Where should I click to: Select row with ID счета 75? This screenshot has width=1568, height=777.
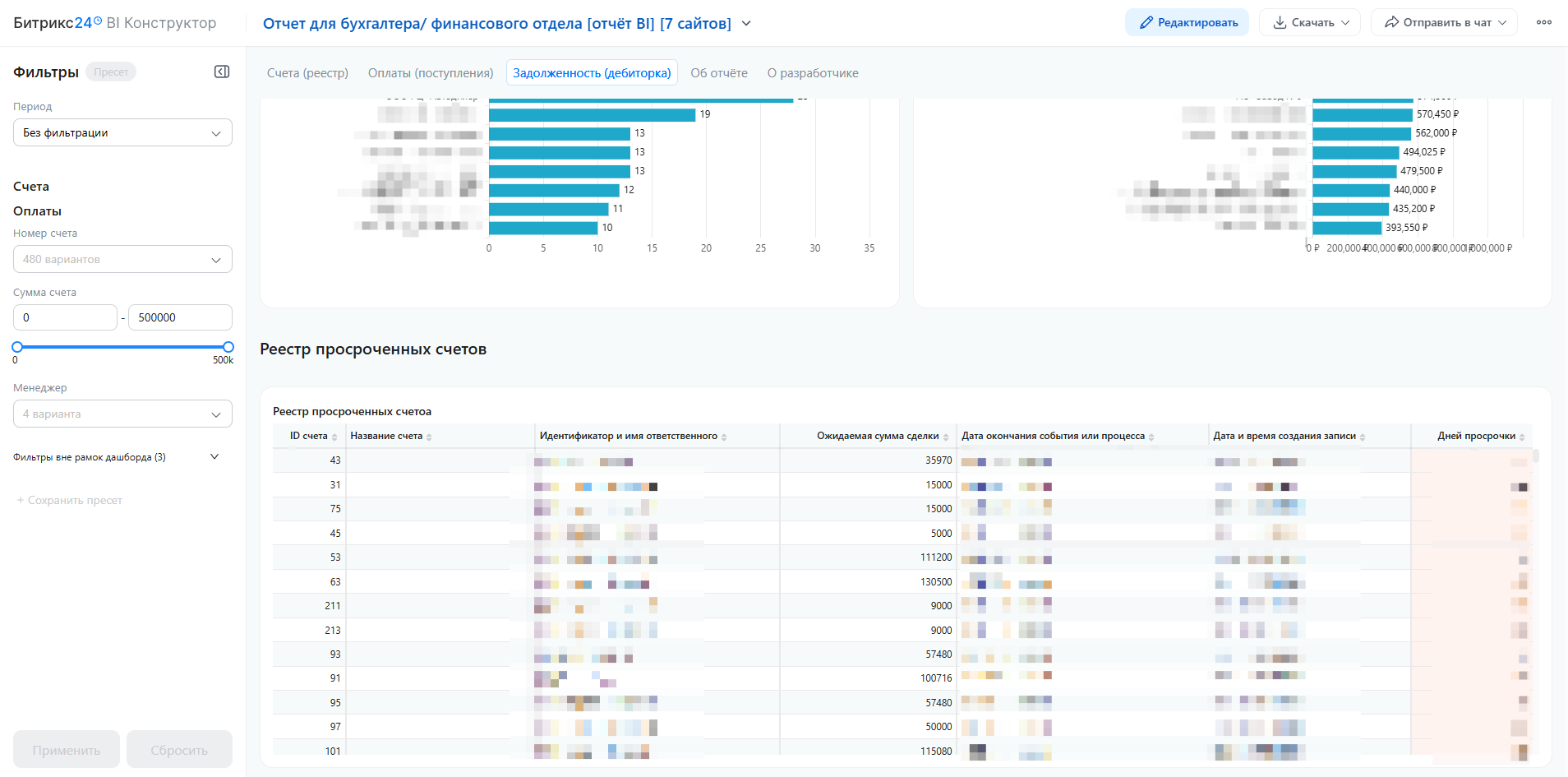(x=902, y=509)
